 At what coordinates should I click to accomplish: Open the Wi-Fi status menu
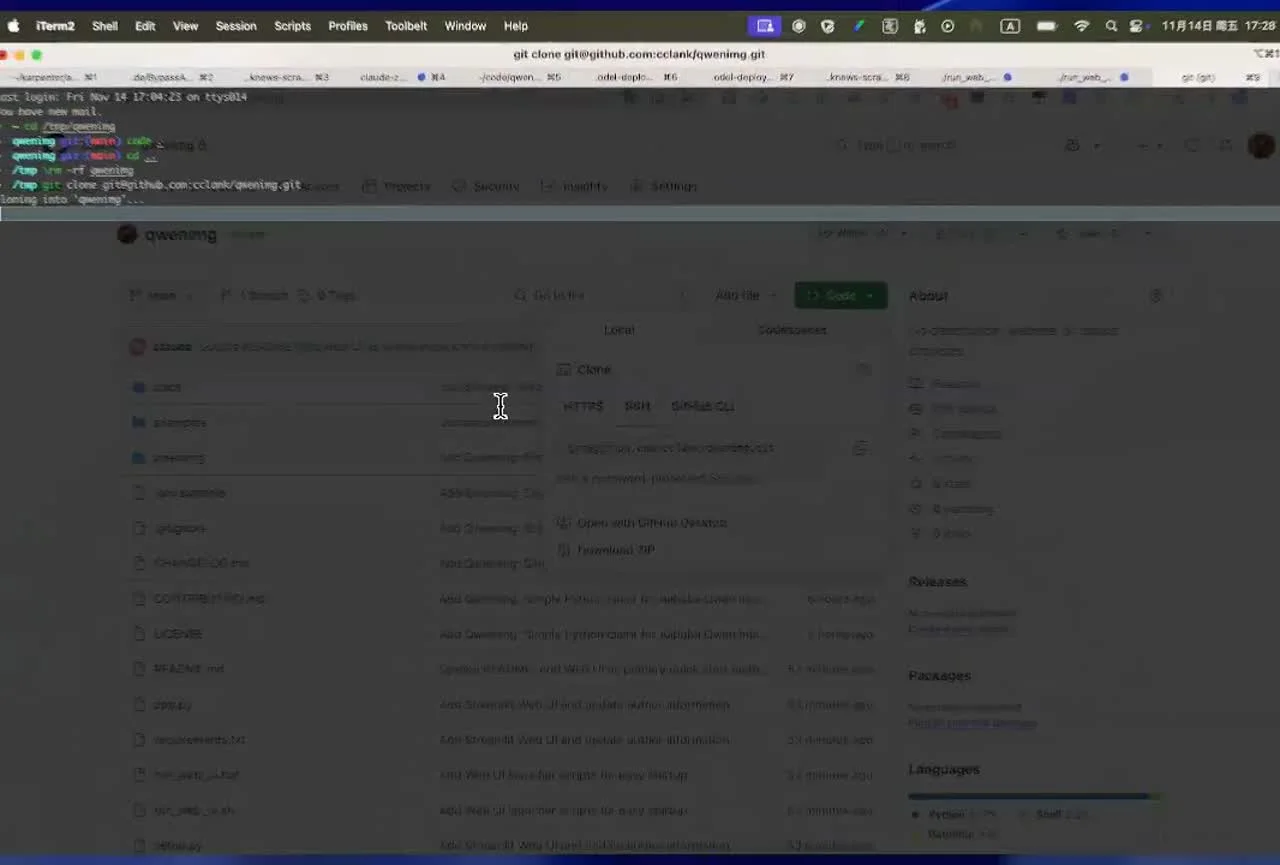coord(1081,26)
